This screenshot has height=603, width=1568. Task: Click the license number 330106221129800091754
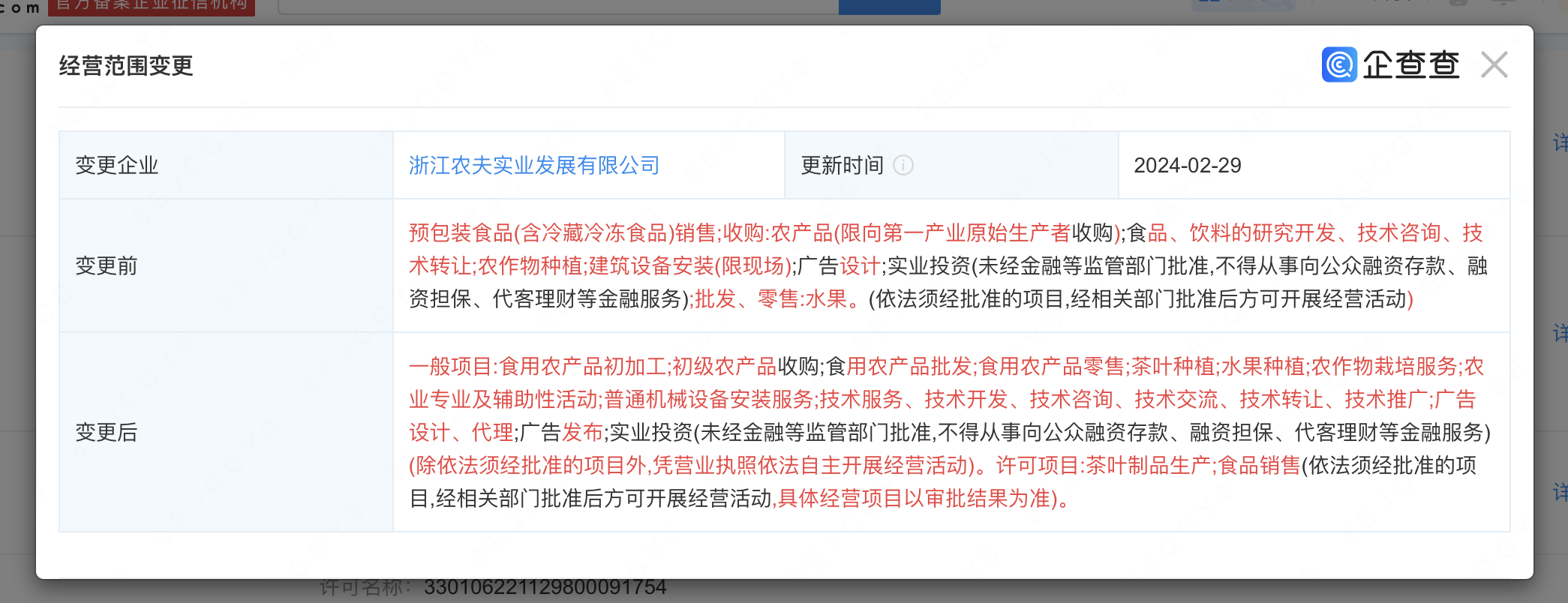point(545,587)
